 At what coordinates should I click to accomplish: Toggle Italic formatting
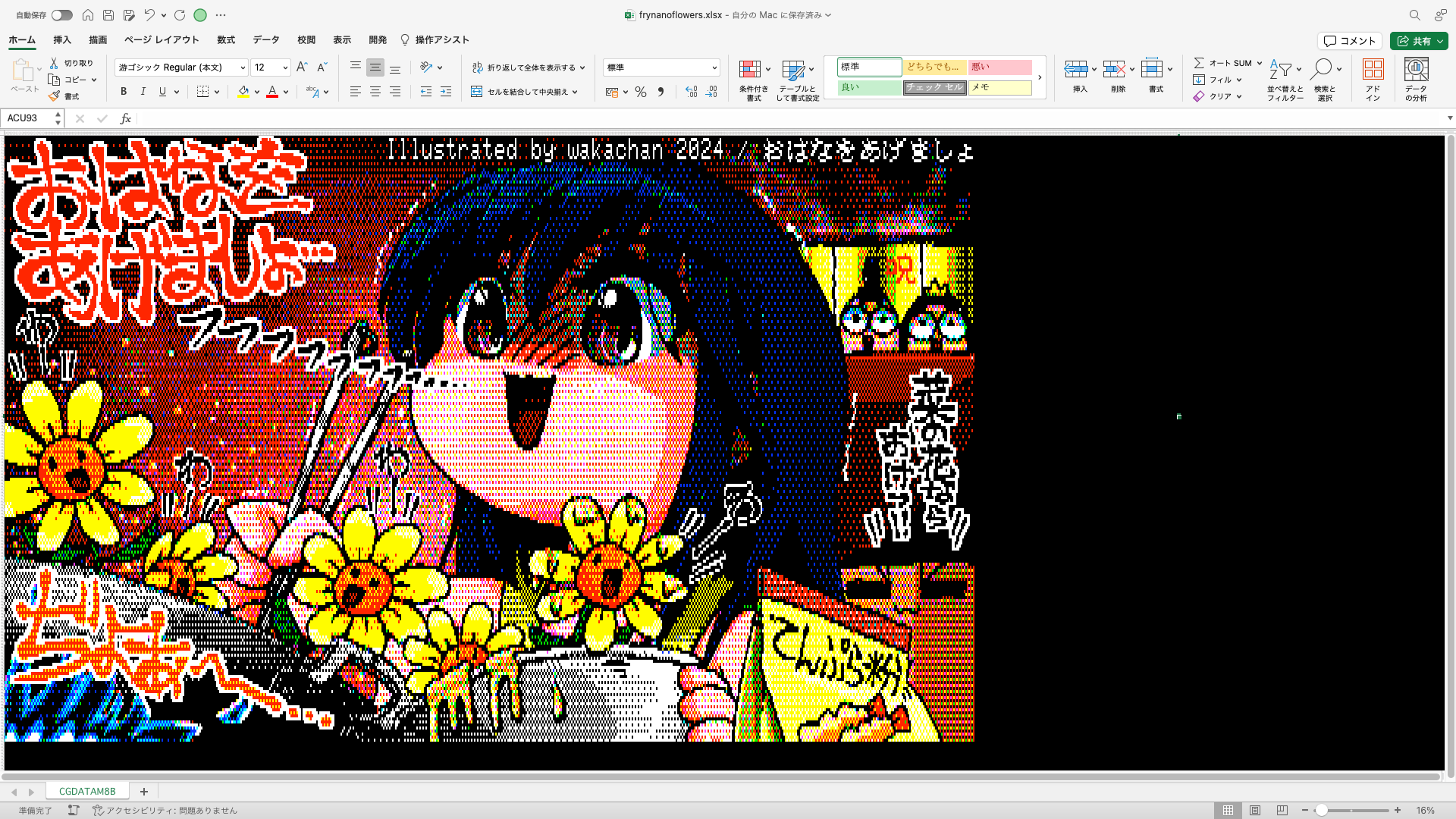pos(143,92)
